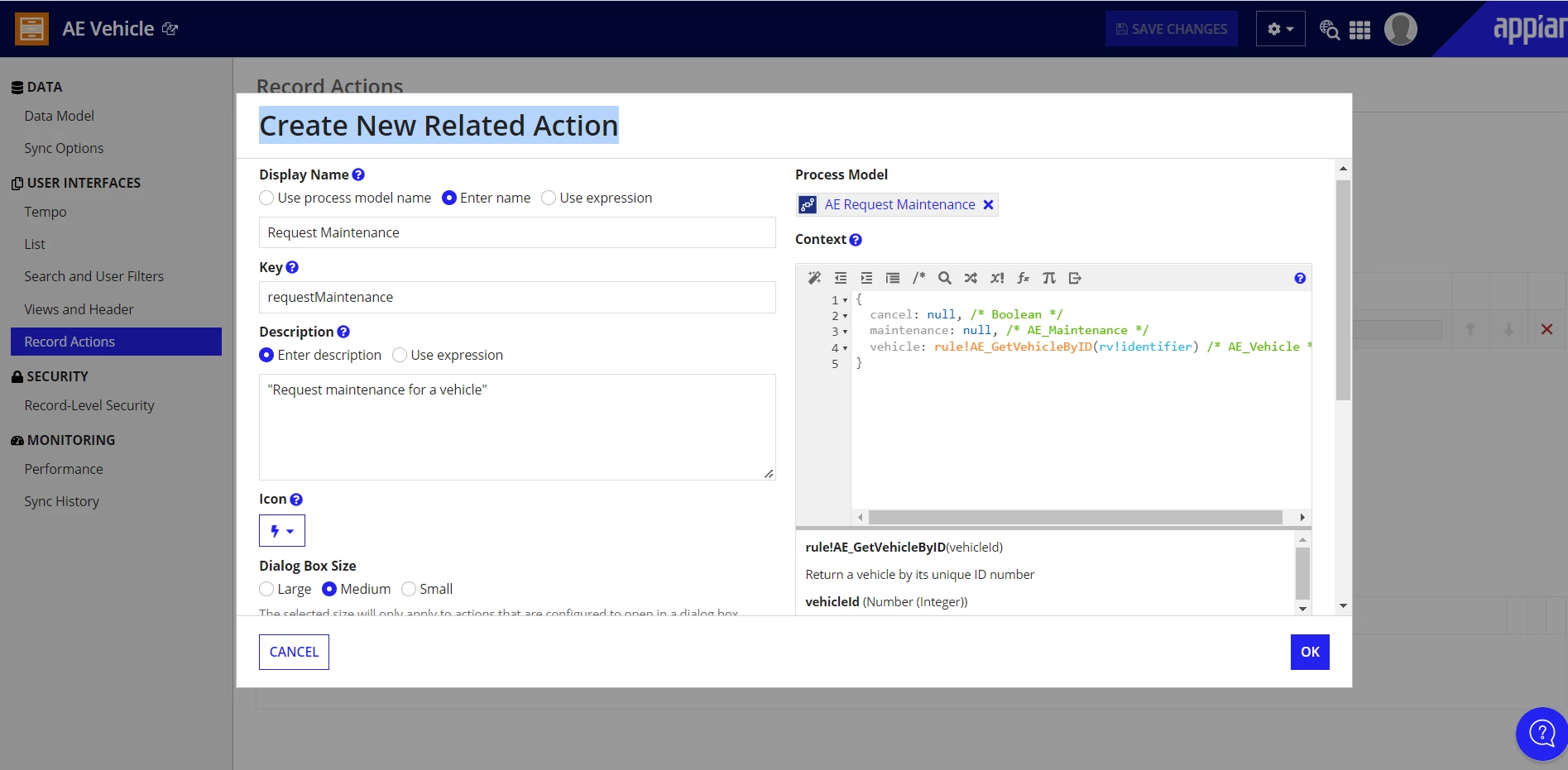Click the x! icon in expression toolbar
The width and height of the screenshot is (1568, 770).
tap(997, 278)
